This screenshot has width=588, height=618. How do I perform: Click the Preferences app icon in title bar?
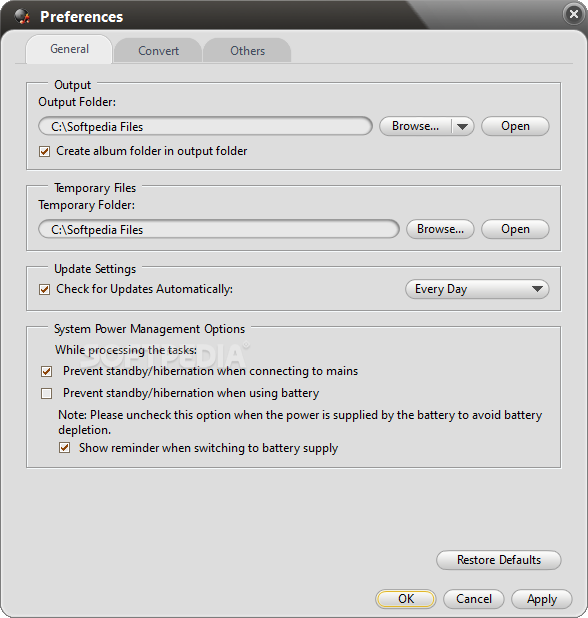point(22,16)
